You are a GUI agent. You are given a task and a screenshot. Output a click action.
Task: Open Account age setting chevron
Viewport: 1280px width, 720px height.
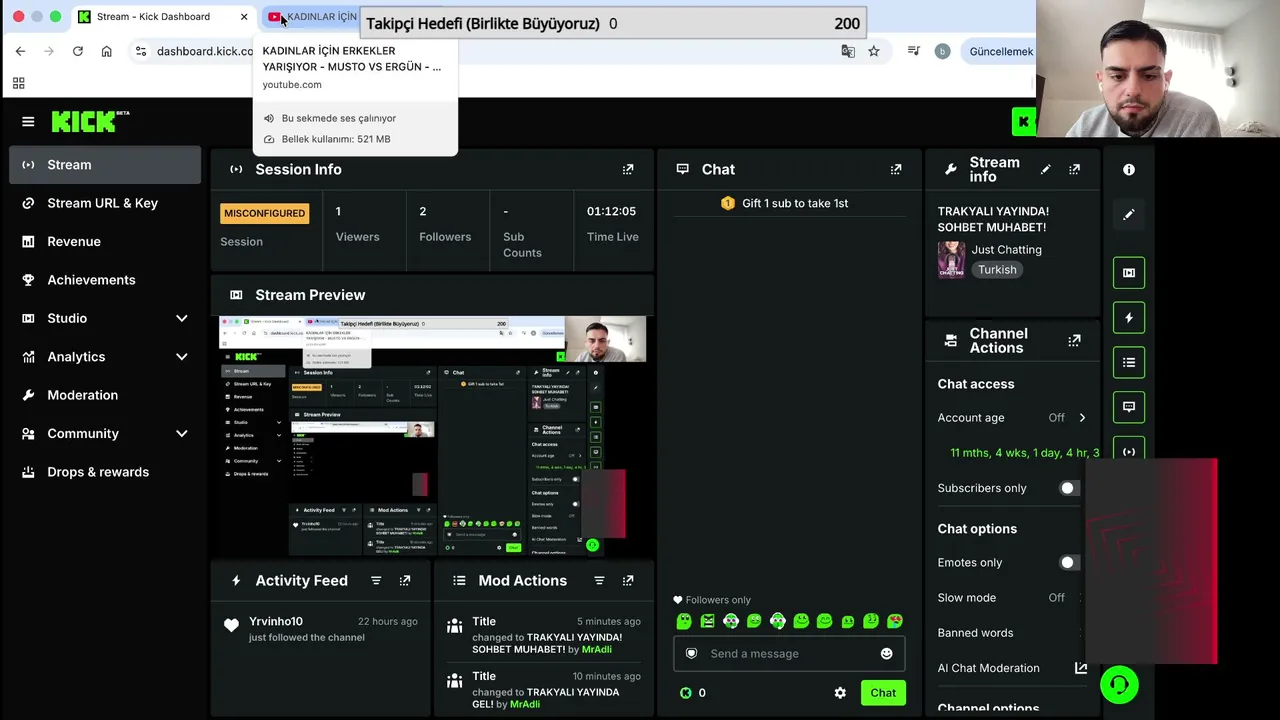[x=1082, y=418]
